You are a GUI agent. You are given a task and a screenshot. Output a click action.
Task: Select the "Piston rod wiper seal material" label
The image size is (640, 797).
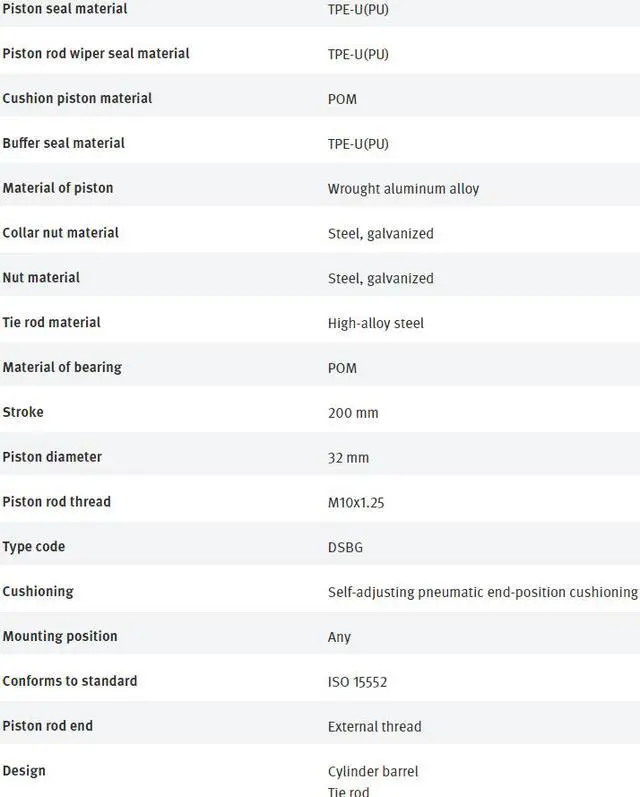point(96,53)
